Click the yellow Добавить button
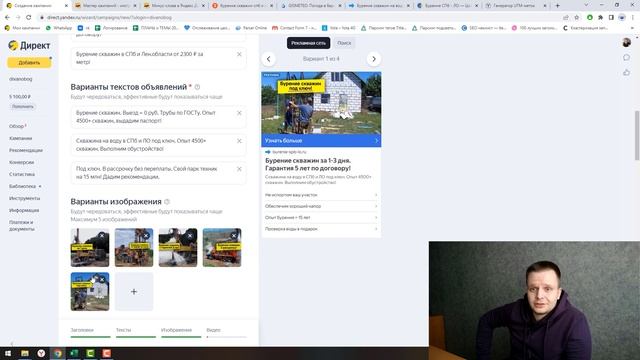Image resolution: width=640 pixels, height=360 pixels. click(x=29, y=62)
